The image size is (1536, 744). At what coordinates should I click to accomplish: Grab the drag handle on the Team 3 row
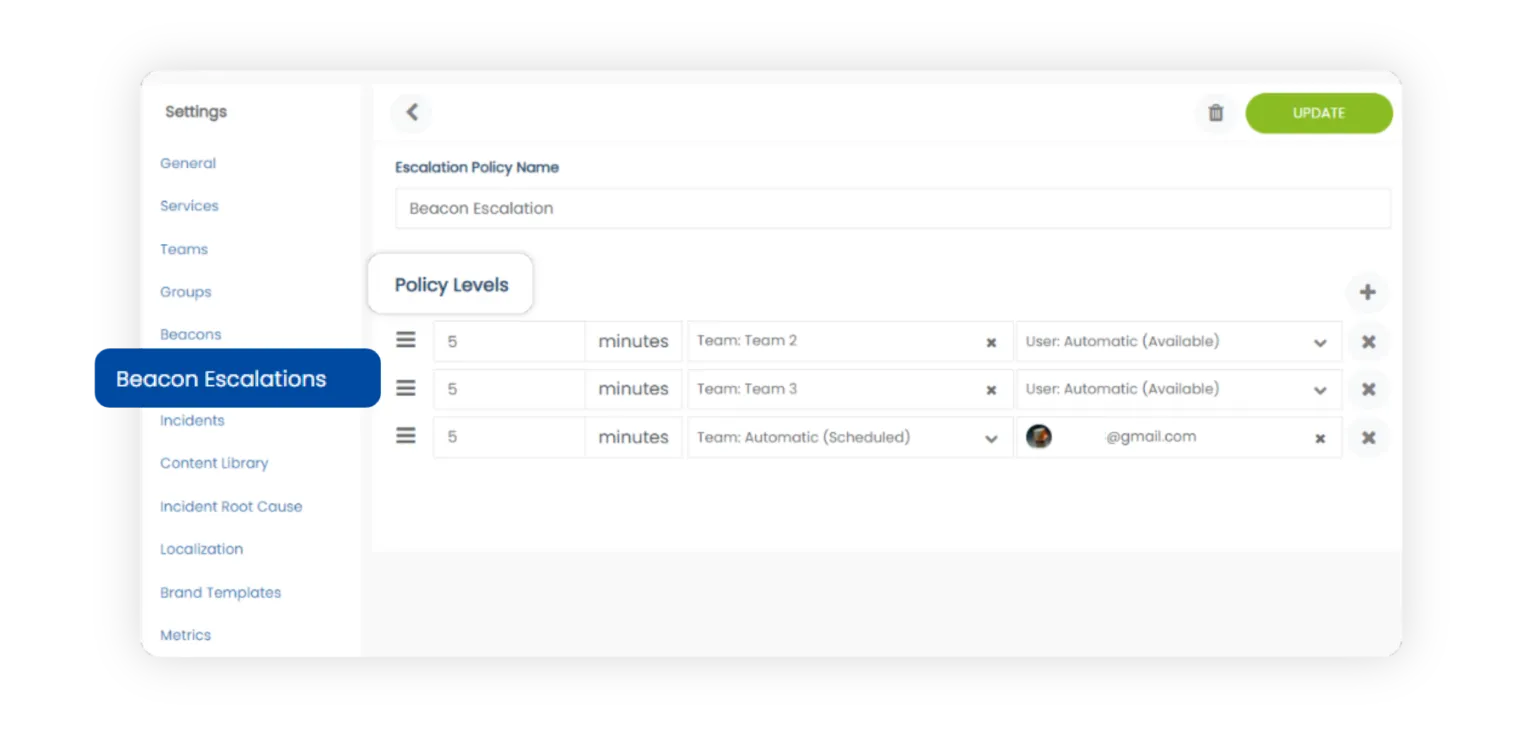(x=405, y=388)
